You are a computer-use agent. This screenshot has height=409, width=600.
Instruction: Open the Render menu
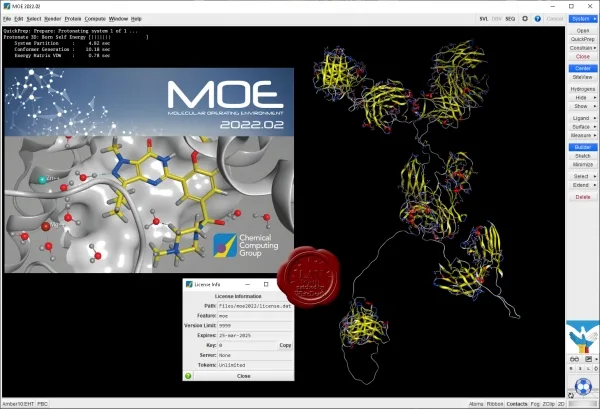(53, 19)
